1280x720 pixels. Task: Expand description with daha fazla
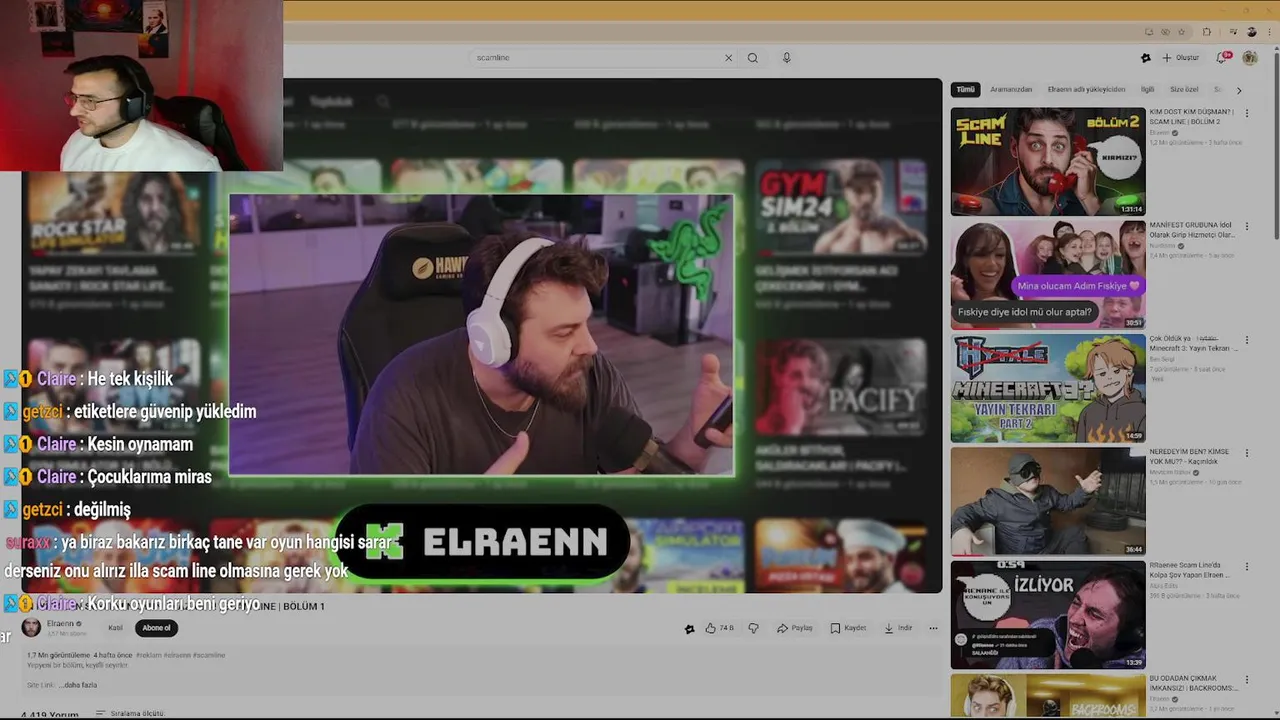coord(79,685)
